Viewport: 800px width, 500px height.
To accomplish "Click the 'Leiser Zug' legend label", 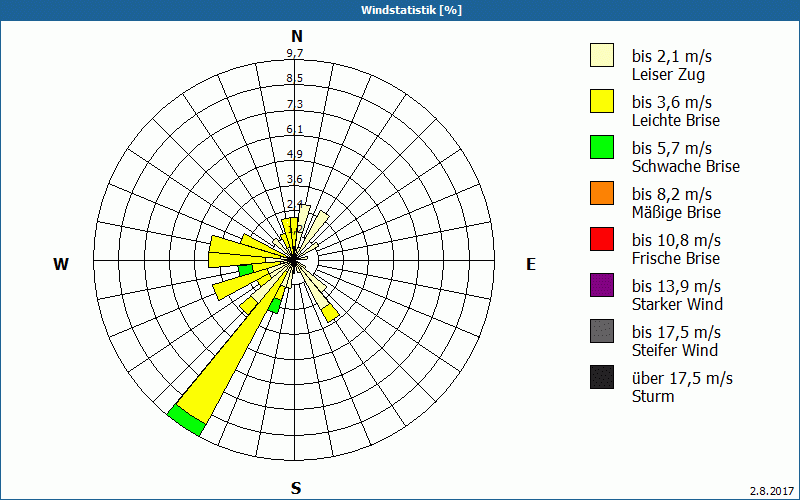I will click(668, 74).
